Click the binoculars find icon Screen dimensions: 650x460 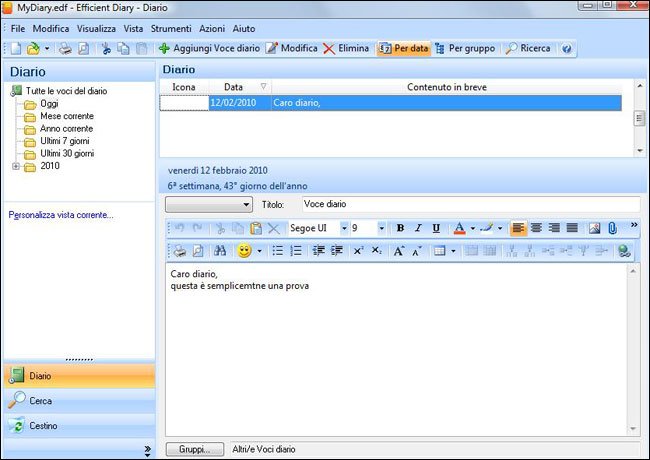tap(220, 251)
